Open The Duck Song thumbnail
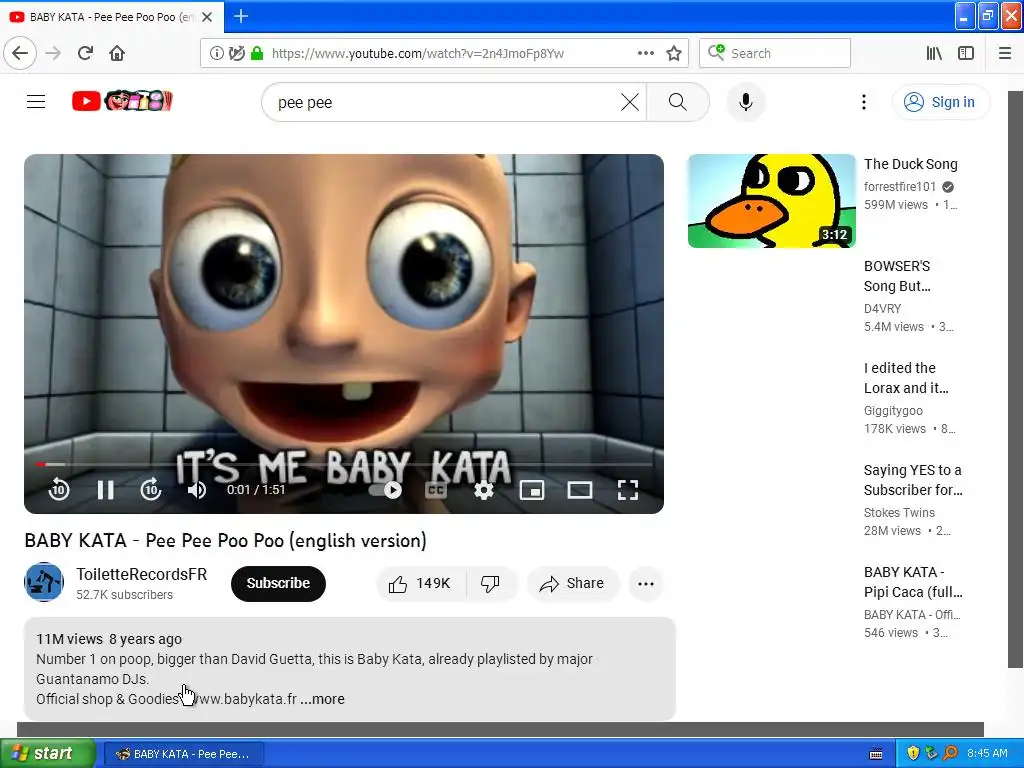Screen dimensions: 1024x768 pos(771,201)
